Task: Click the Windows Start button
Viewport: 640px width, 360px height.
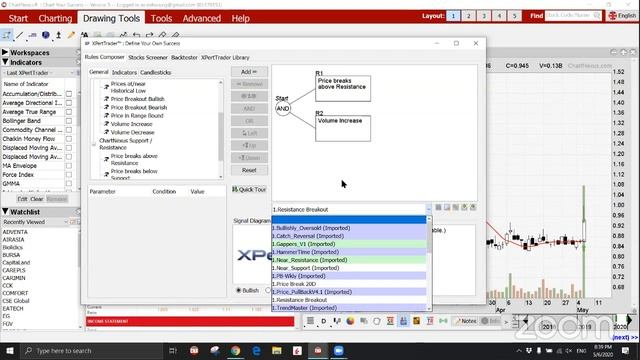Action: [x=10, y=351]
